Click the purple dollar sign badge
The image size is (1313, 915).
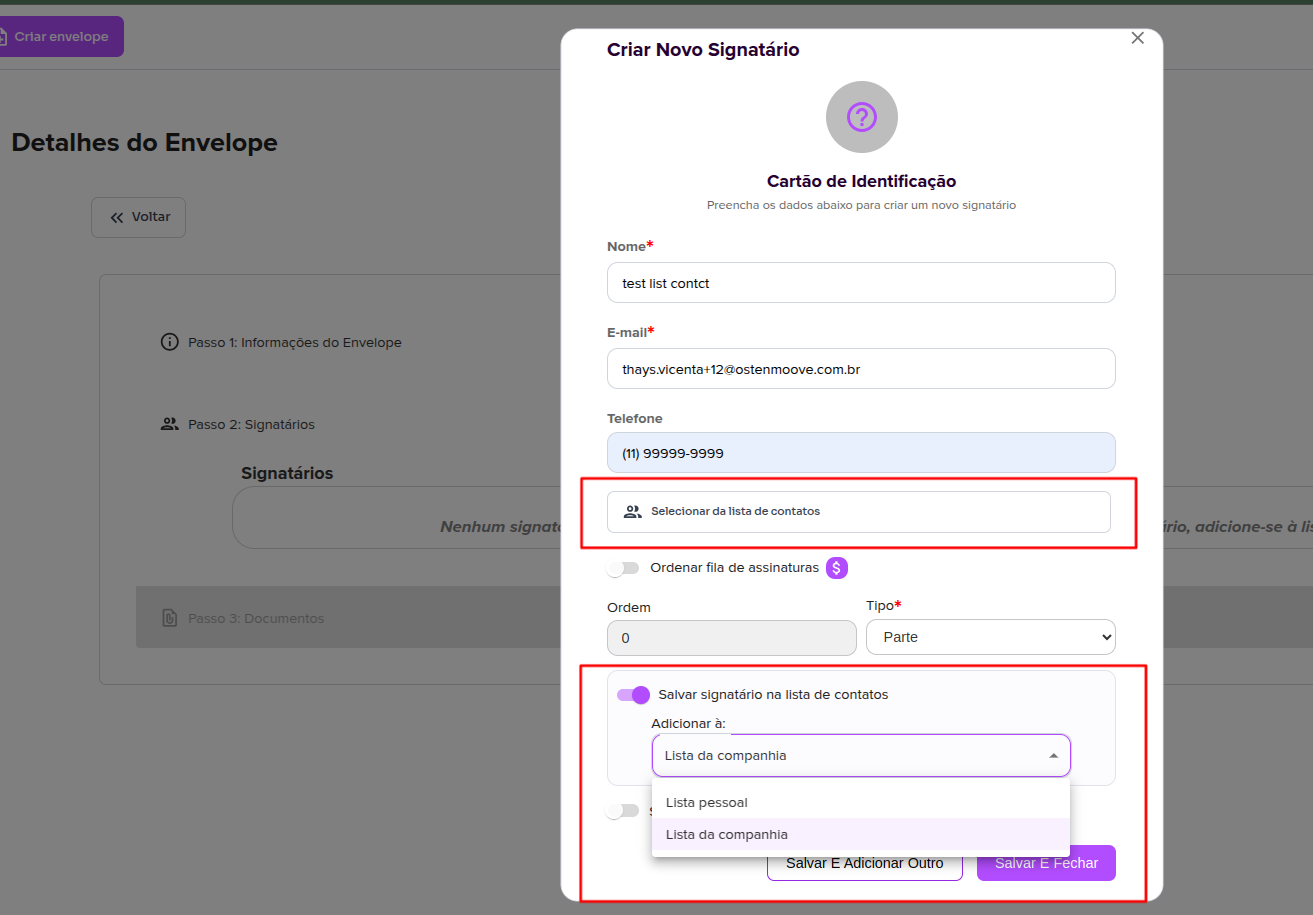pos(837,568)
